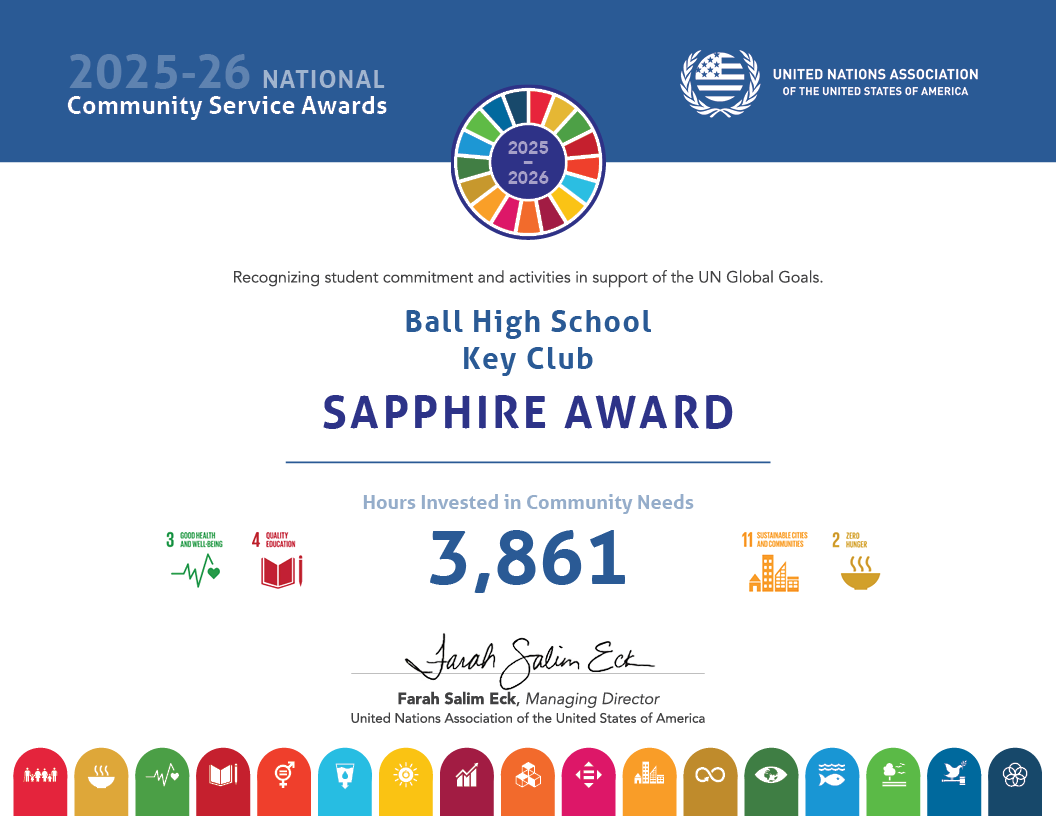Click the handwritten Farah Salim Eck signature
The width and height of the screenshot is (1056, 816).
coord(529,660)
